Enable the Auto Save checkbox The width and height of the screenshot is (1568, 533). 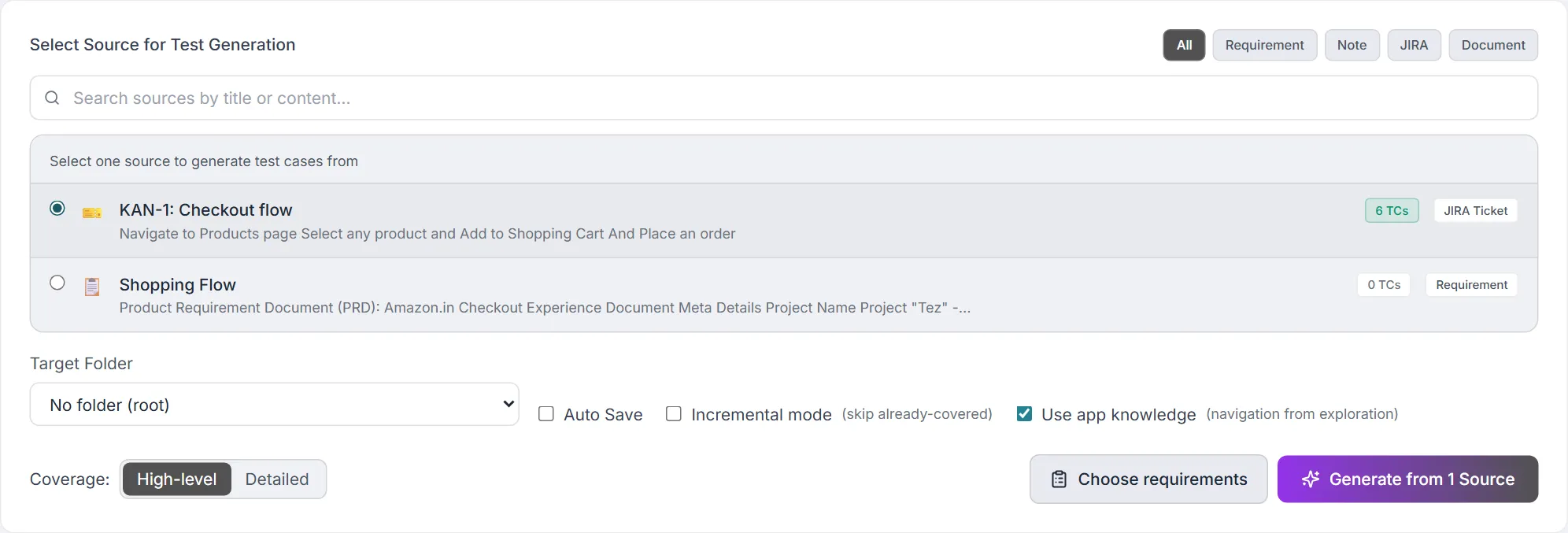tap(546, 414)
